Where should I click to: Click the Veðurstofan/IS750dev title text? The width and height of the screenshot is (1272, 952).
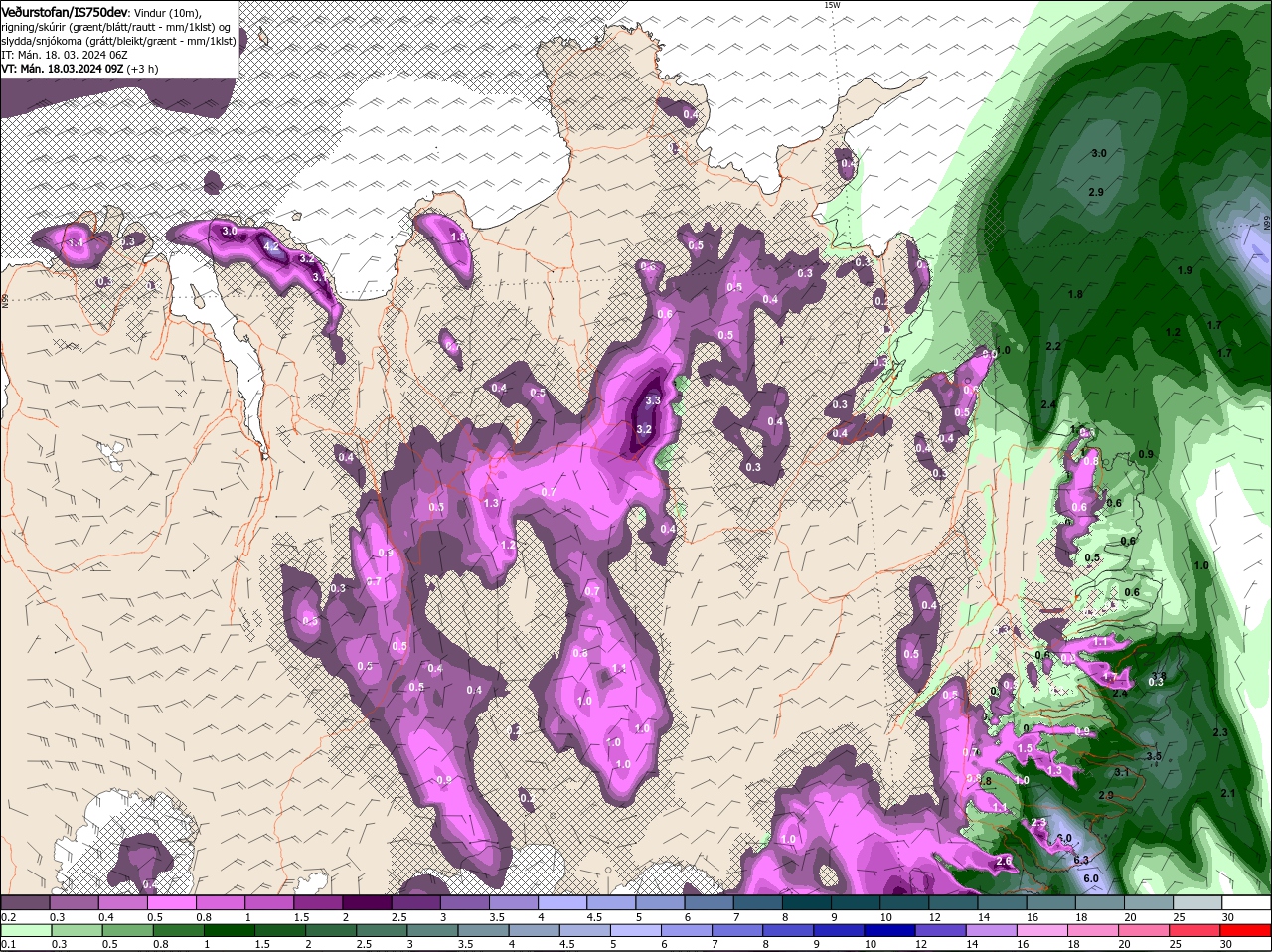click(65, 11)
